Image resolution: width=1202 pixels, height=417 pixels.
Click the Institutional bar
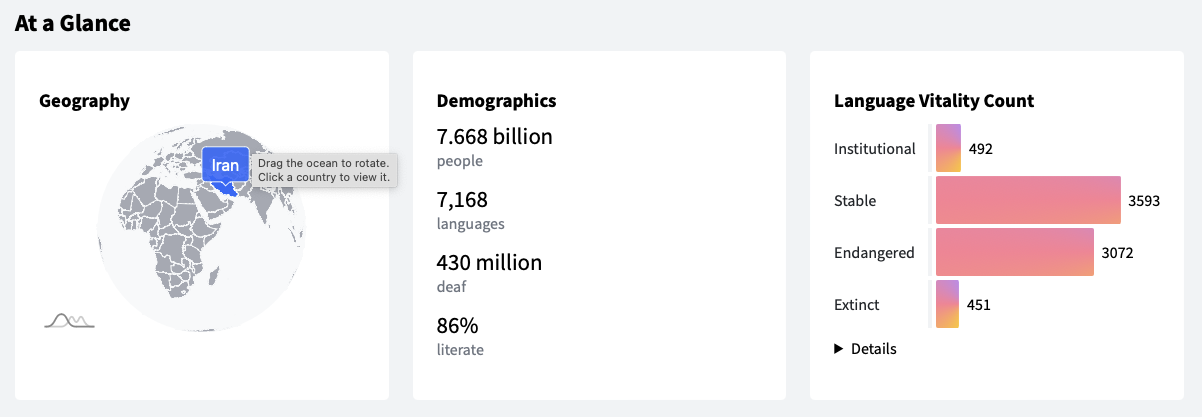[948, 148]
